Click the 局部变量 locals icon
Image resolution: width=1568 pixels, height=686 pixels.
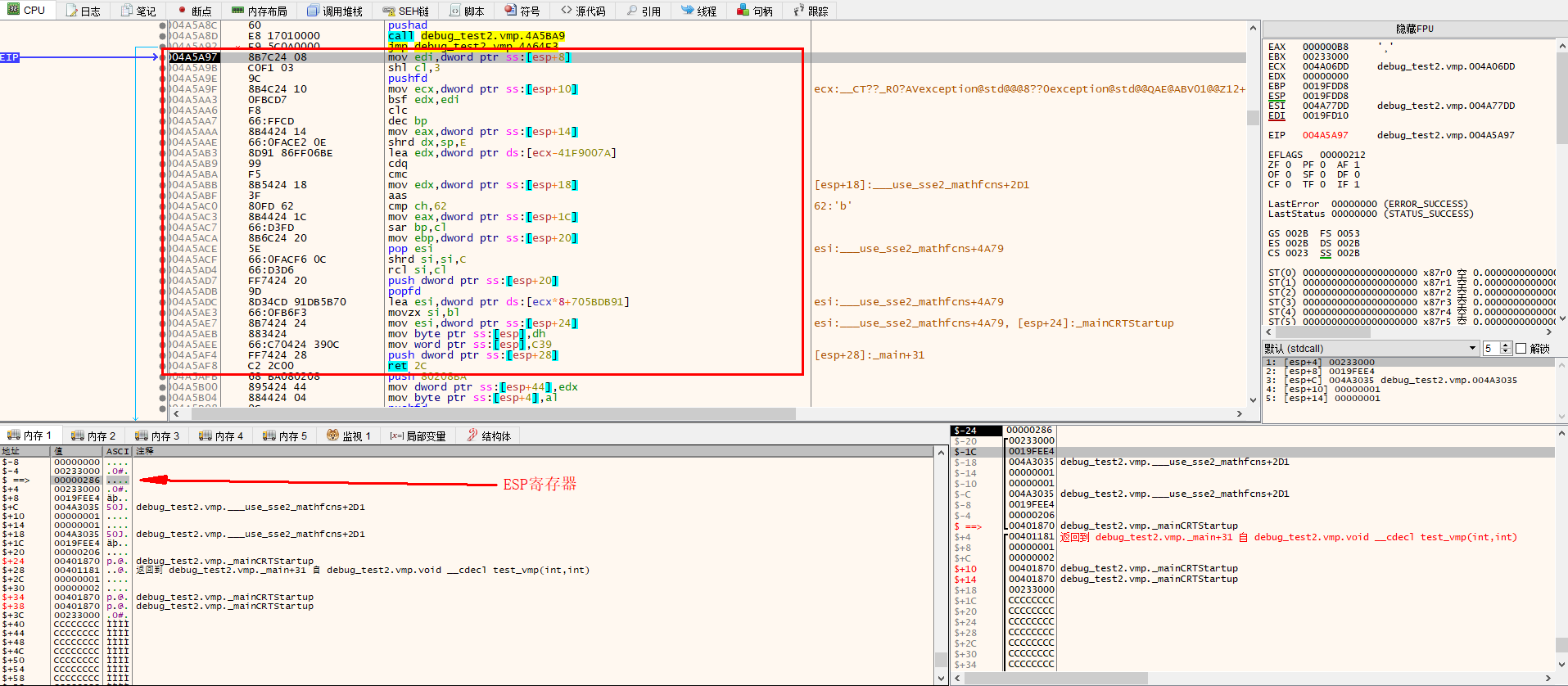(x=396, y=436)
